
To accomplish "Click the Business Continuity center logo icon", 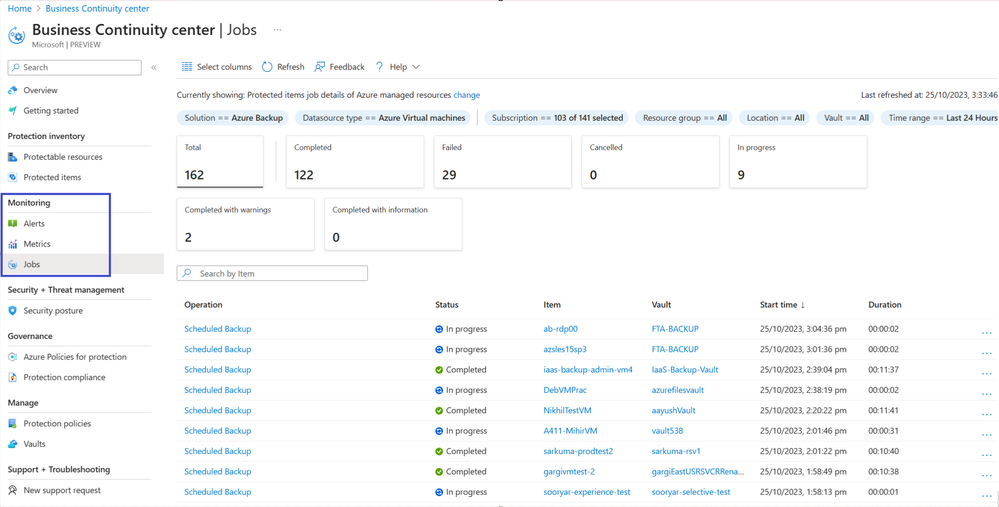I will 16,35.
